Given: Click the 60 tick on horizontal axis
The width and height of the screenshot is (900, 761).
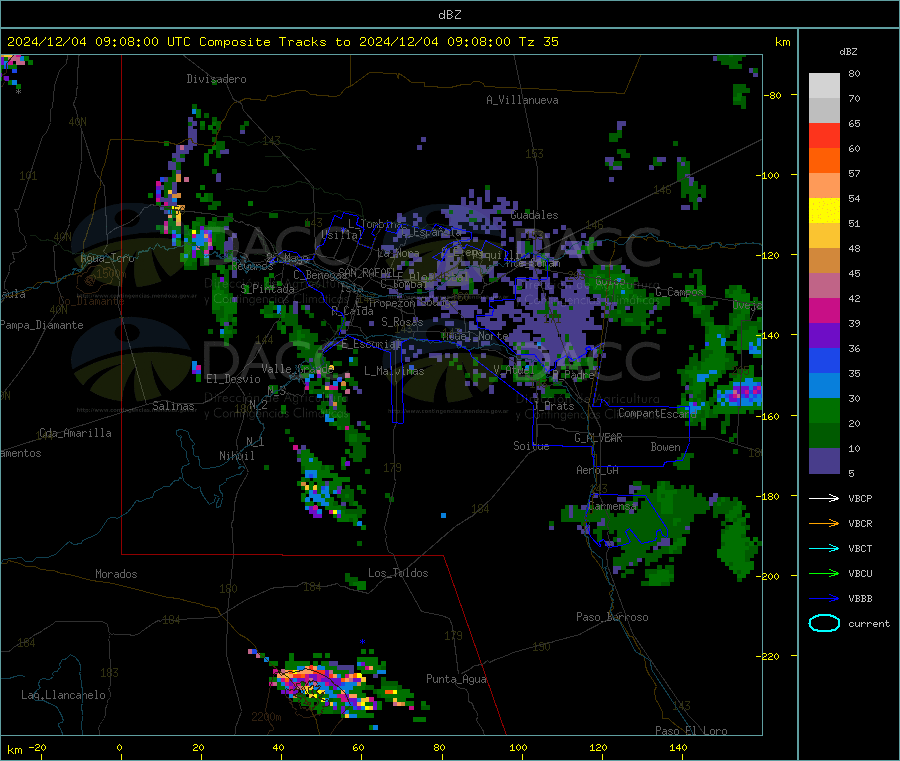Looking at the screenshot, I should 358,747.
